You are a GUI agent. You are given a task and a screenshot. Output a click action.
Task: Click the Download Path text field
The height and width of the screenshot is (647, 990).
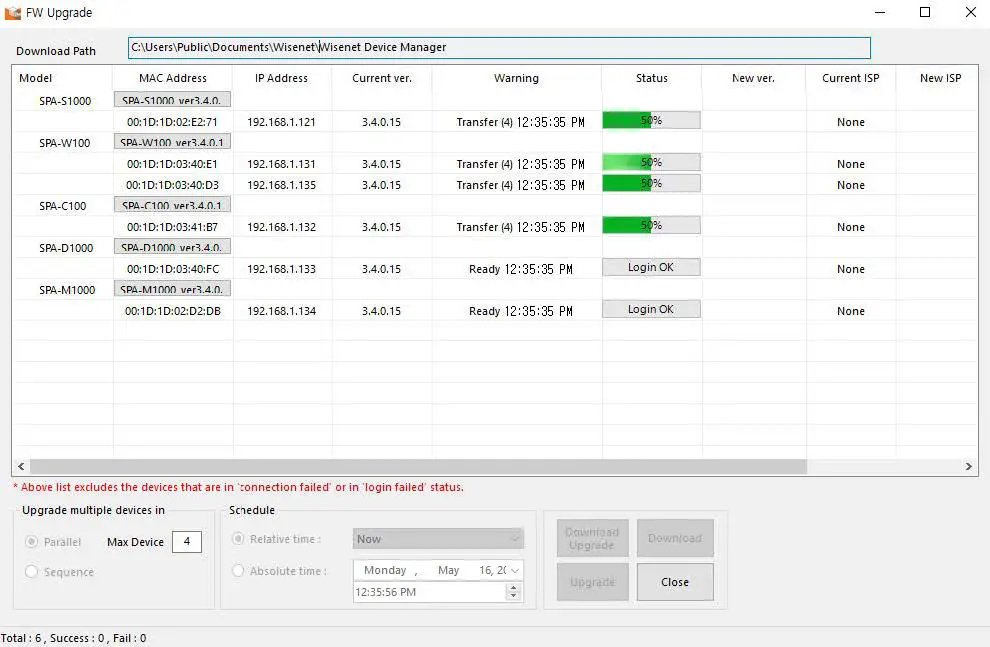[499, 47]
